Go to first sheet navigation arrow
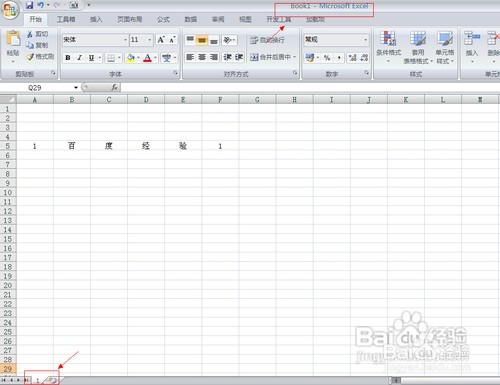 click(x=4, y=380)
